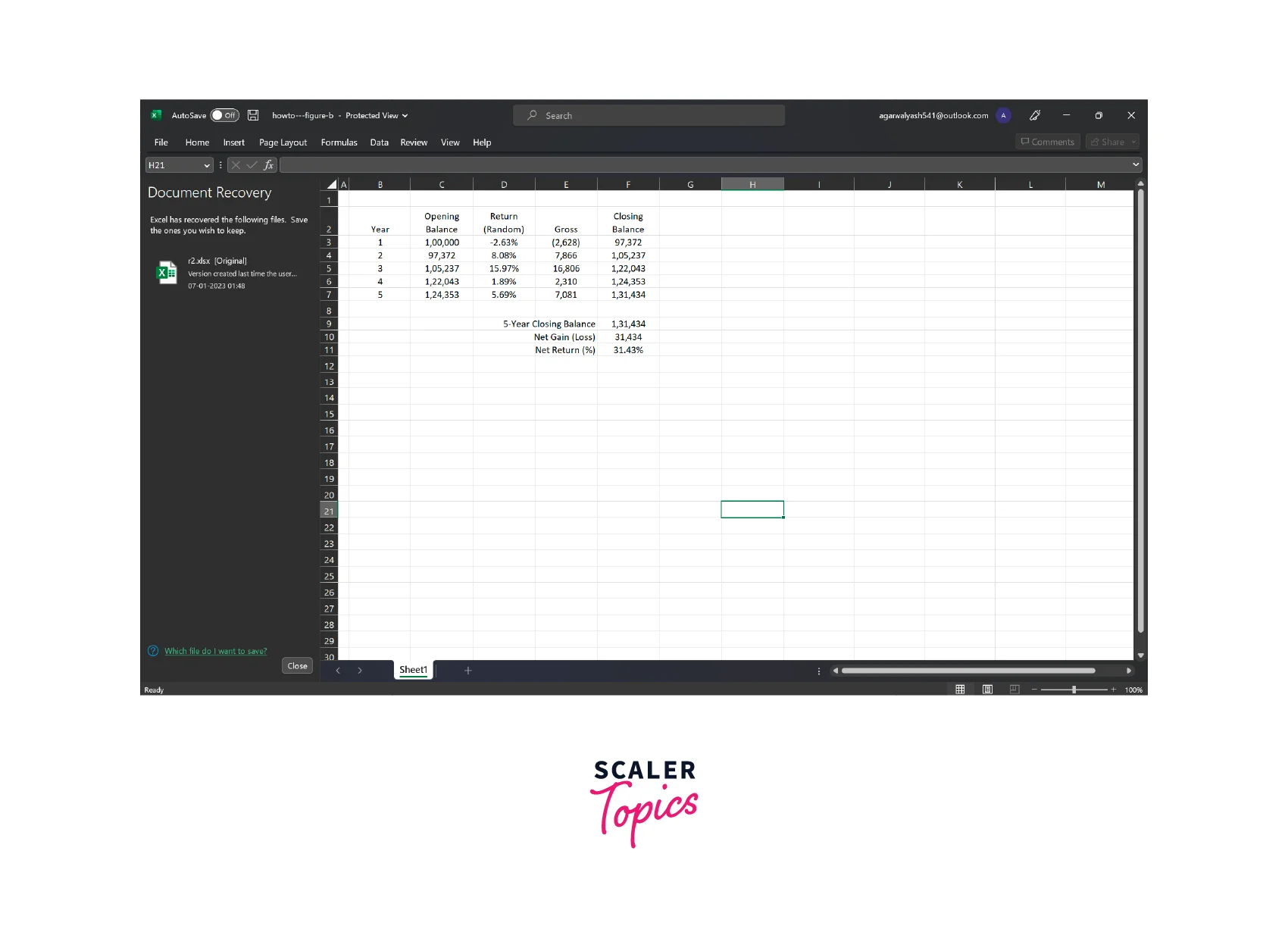Image resolution: width=1288 pixels, height=926 pixels.
Task: Click the Insert Function fx icon
Action: (x=268, y=165)
